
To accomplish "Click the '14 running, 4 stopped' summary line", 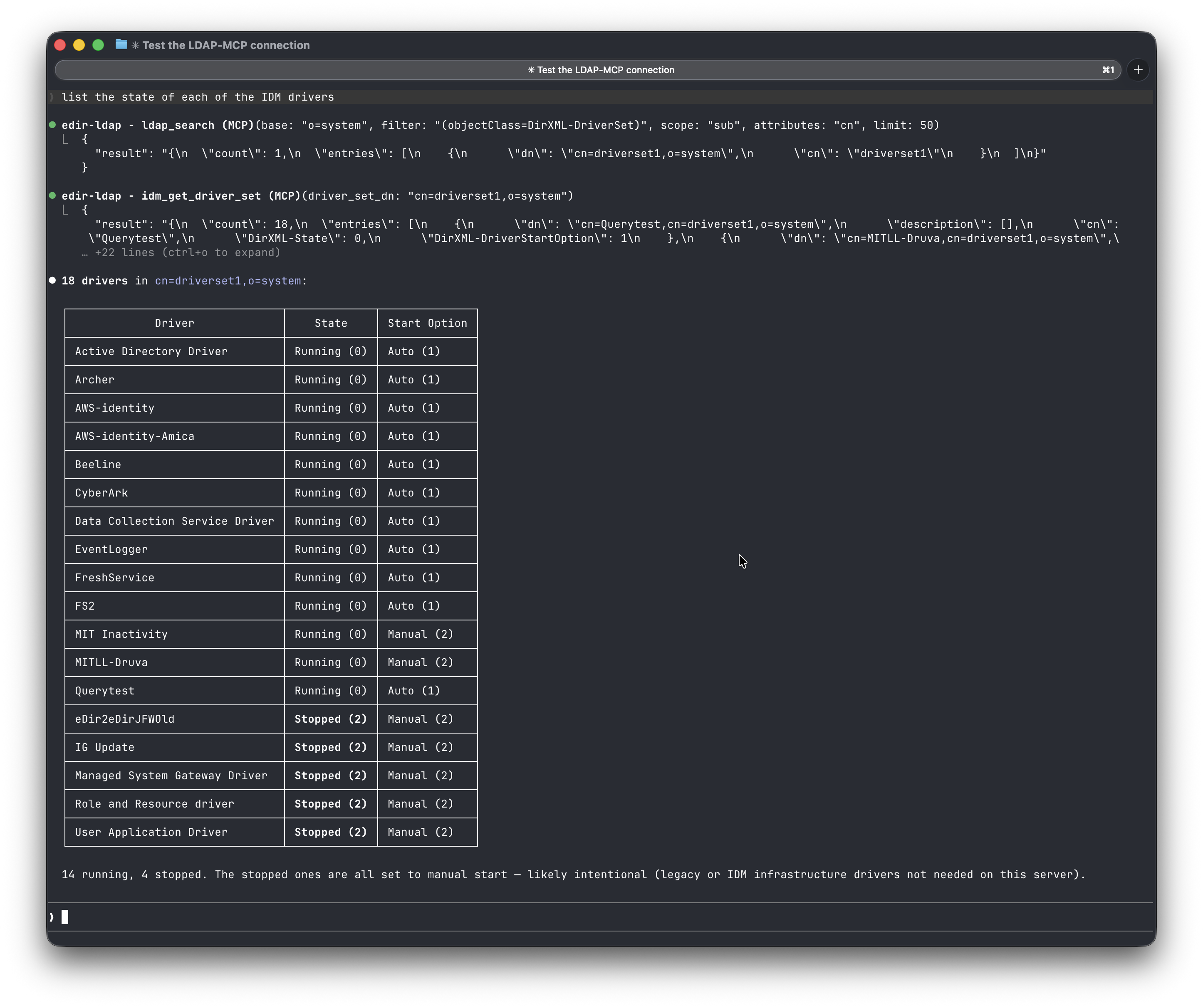I will pyautogui.click(x=574, y=875).
